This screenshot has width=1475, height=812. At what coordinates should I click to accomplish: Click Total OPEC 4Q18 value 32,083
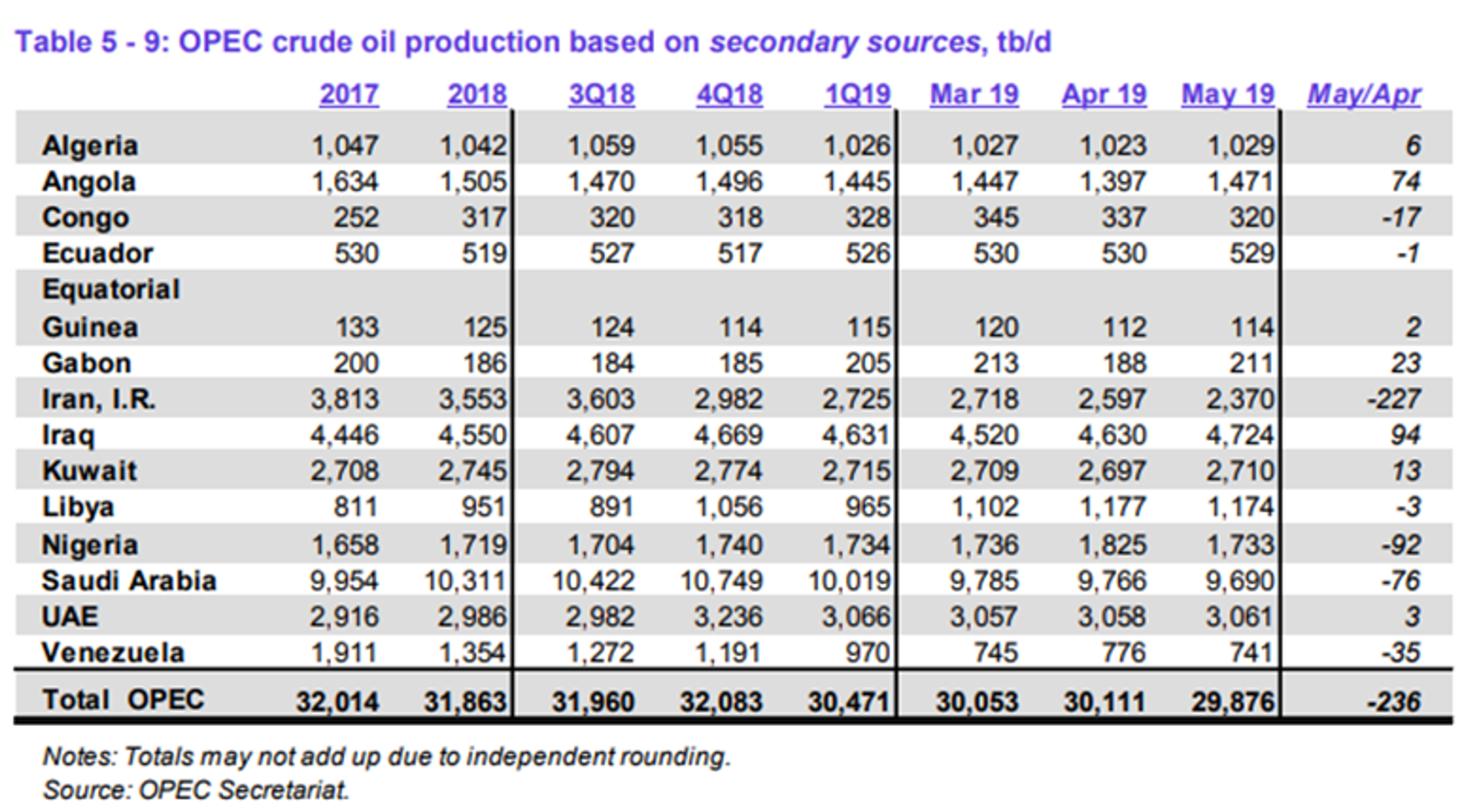pos(721,702)
